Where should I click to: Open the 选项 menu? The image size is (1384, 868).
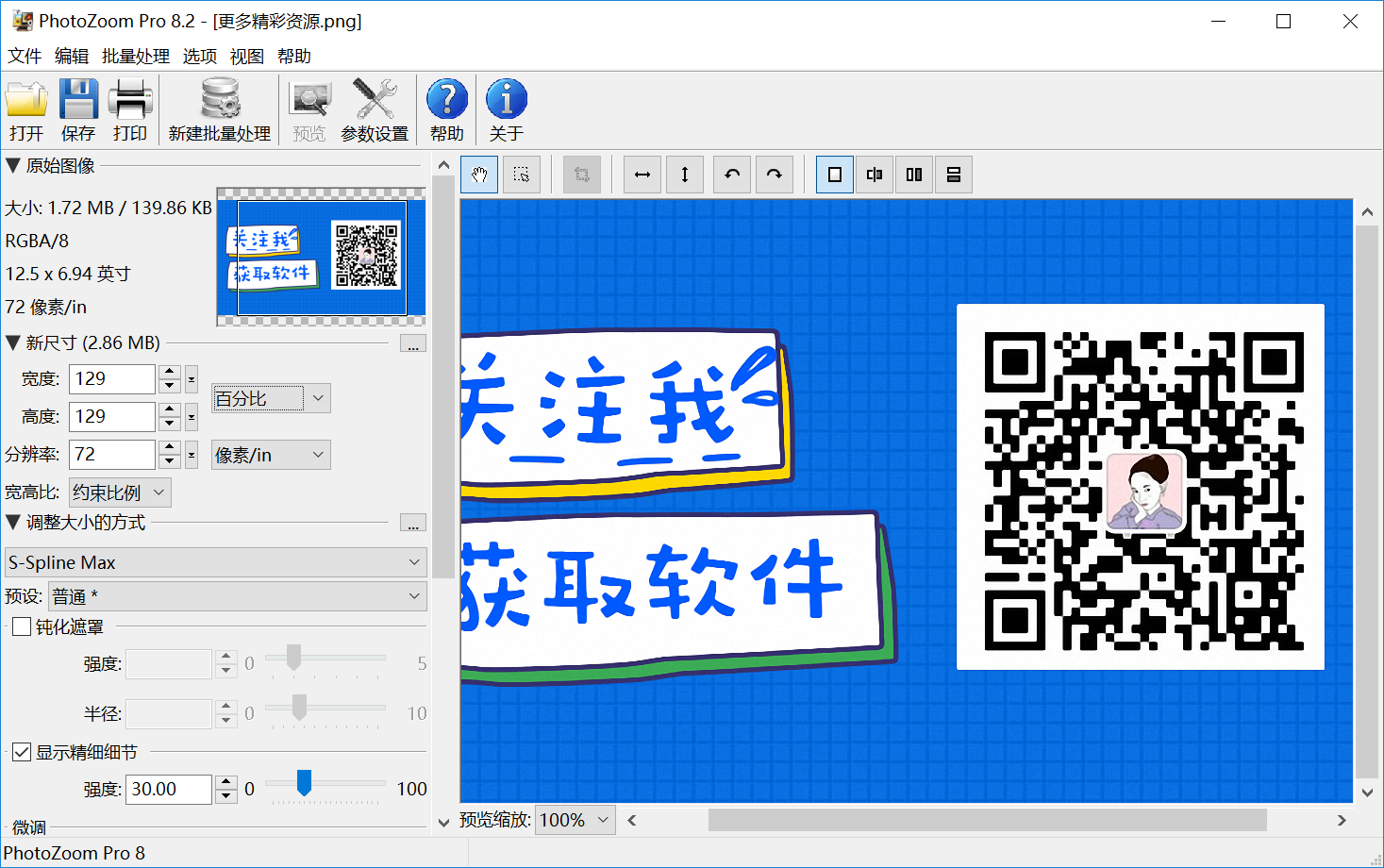tap(200, 57)
